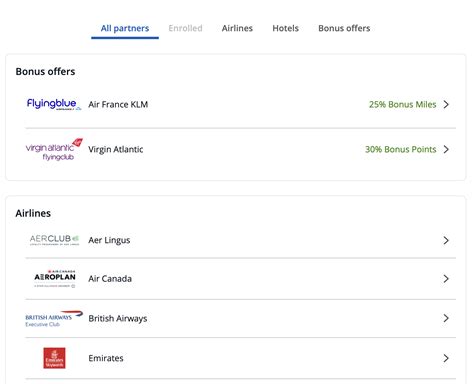Expand the Air Canada chevron arrow

click(446, 279)
